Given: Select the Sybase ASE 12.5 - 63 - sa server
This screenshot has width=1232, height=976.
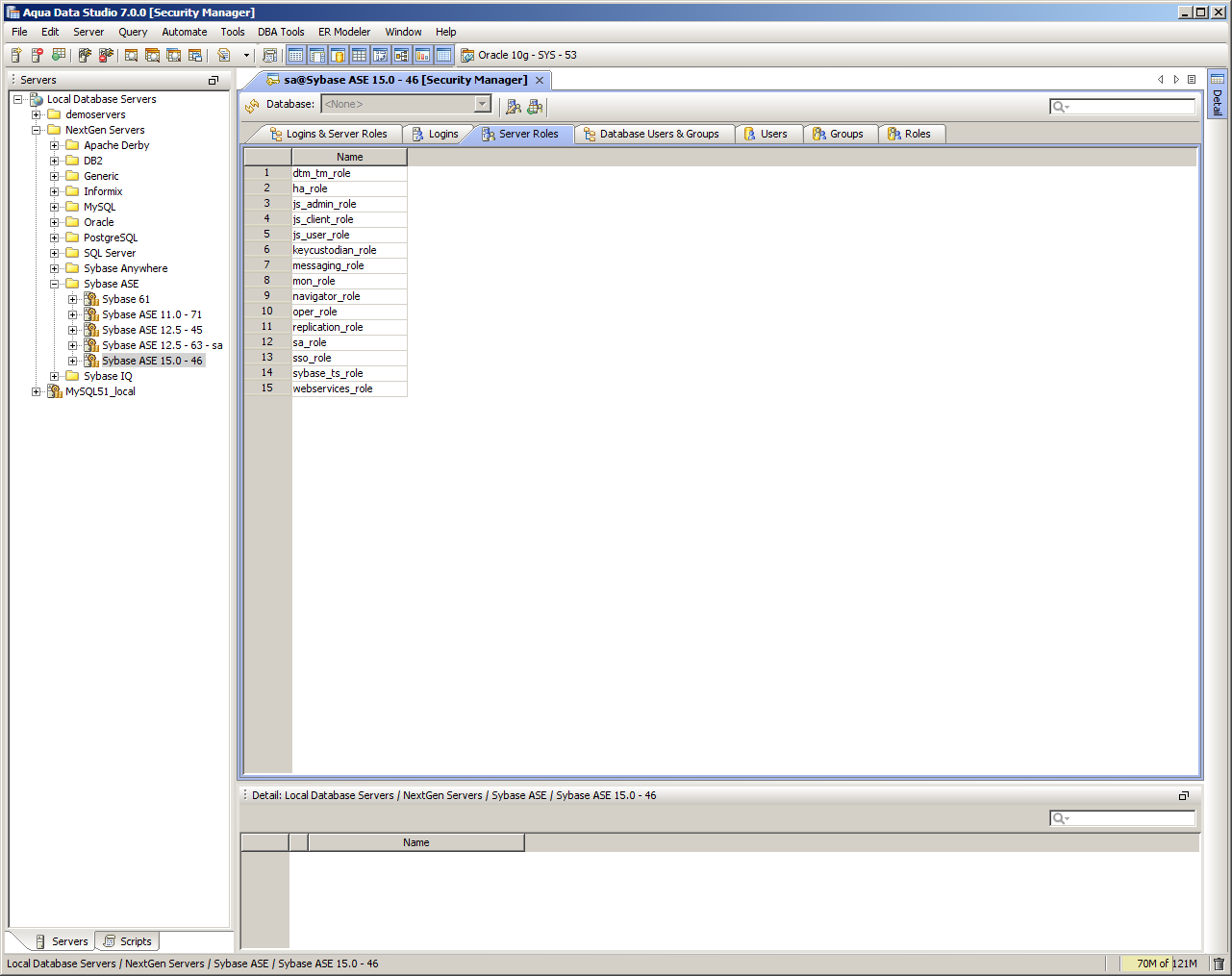Looking at the screenshot, I should [x=162, y=345].
